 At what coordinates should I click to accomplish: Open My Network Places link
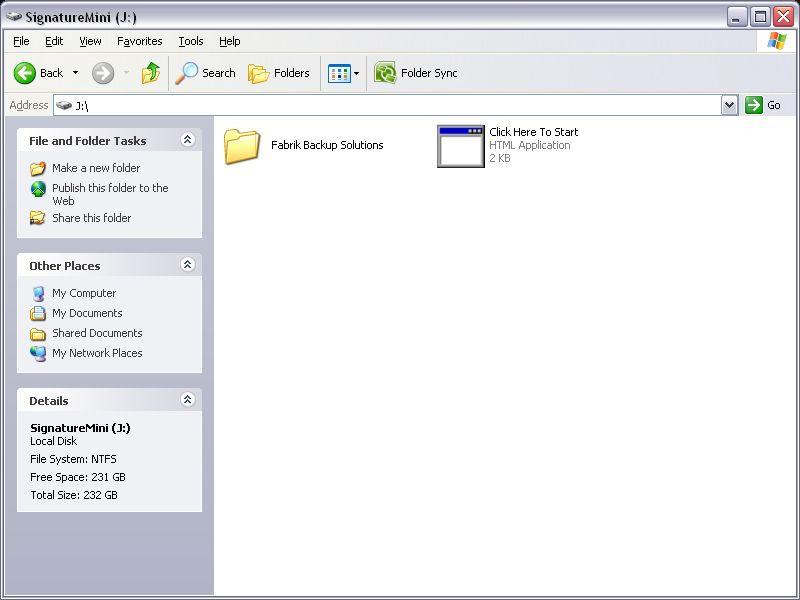pyautogui.click(x=97, y=353)
